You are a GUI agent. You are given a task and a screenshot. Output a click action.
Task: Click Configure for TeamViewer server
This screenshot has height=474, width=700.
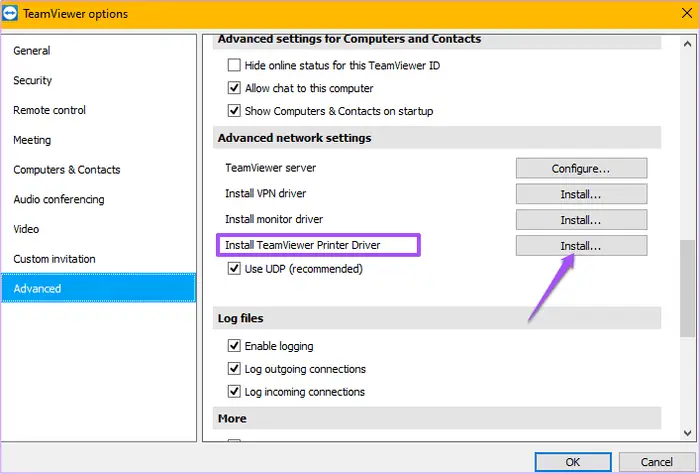(581, 168)
